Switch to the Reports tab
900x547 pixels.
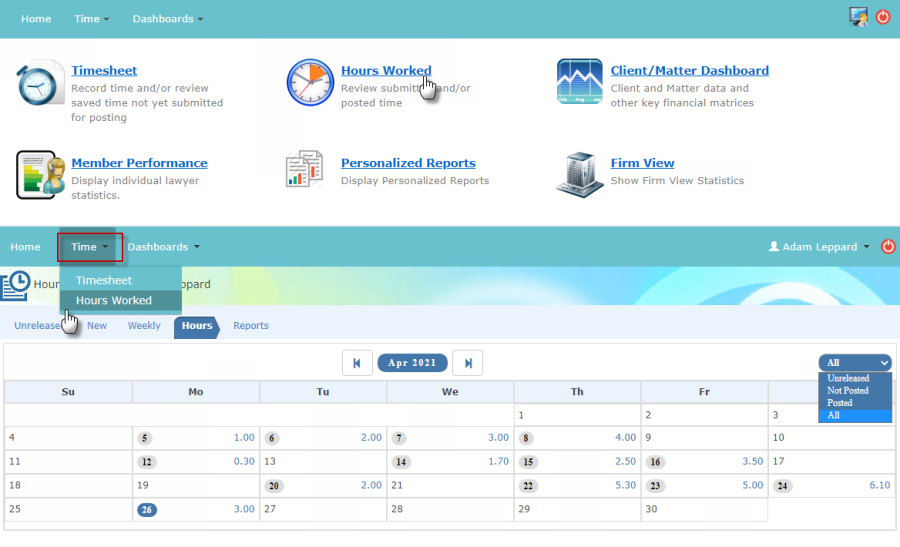pyautogui.click(x=251, y=325)
